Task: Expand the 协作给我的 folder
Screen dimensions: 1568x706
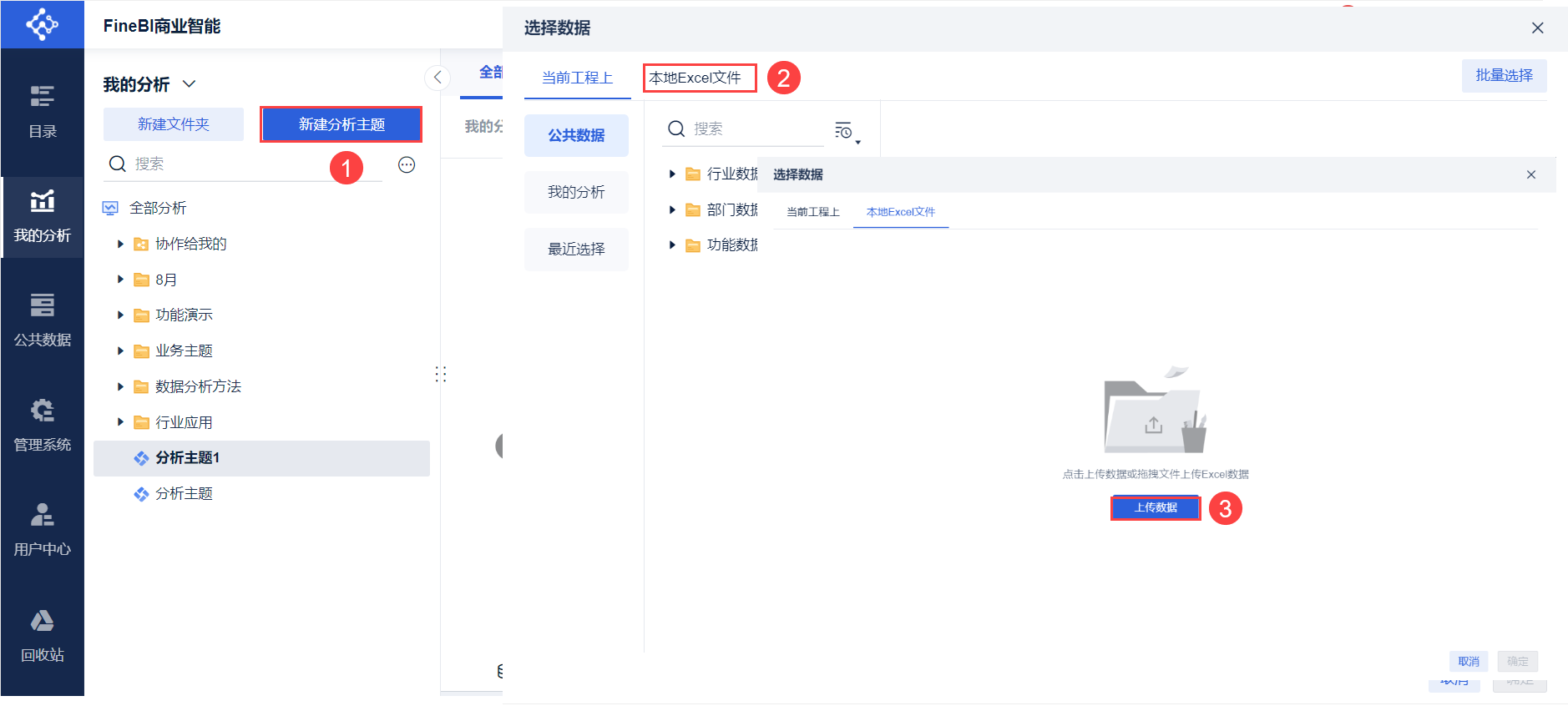Action: (x=120, y=244)
